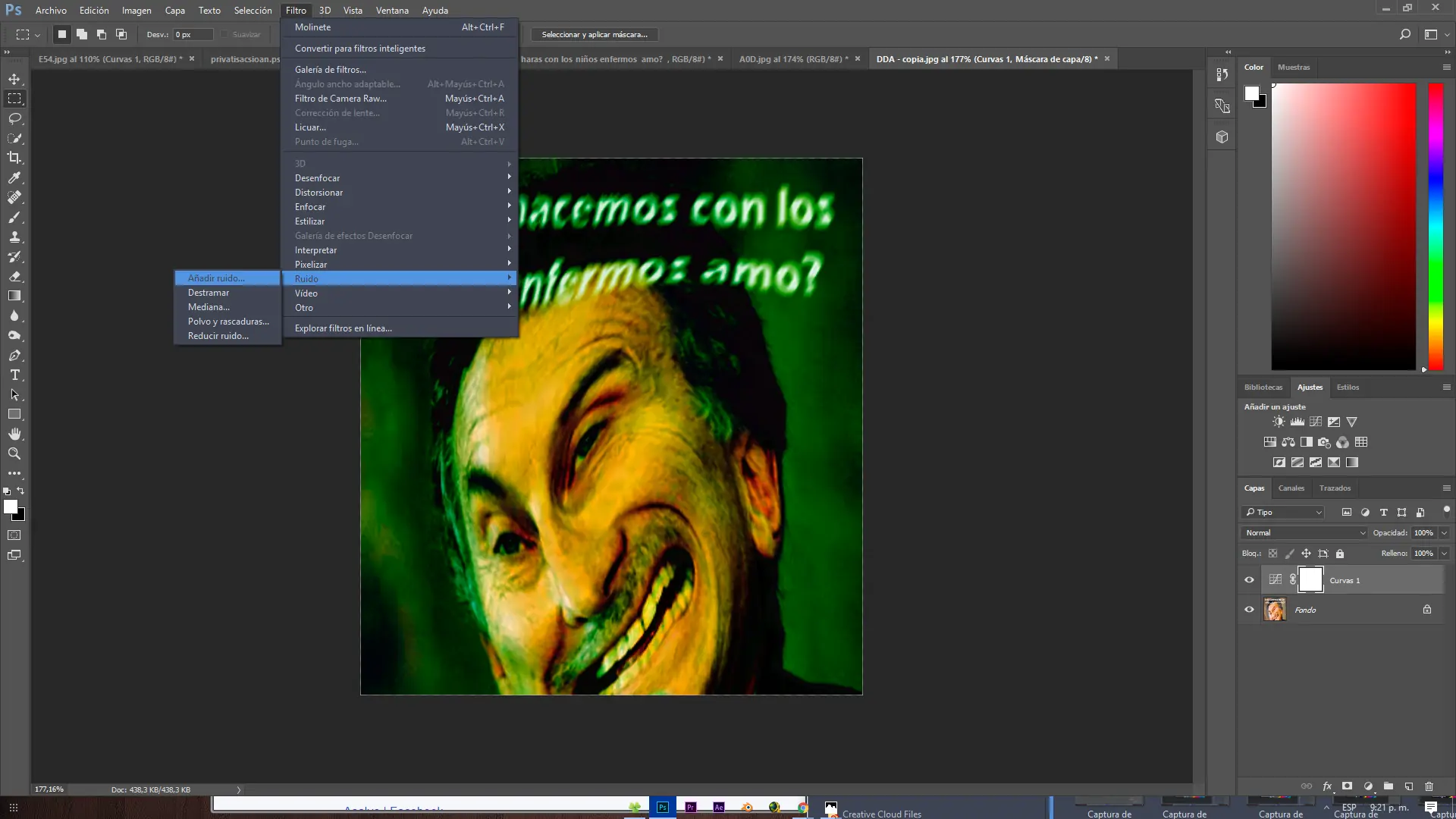This screenshot has width=1456, height=819.
Task: Select the Path Selection tool
Action: [x=14, y=394]
